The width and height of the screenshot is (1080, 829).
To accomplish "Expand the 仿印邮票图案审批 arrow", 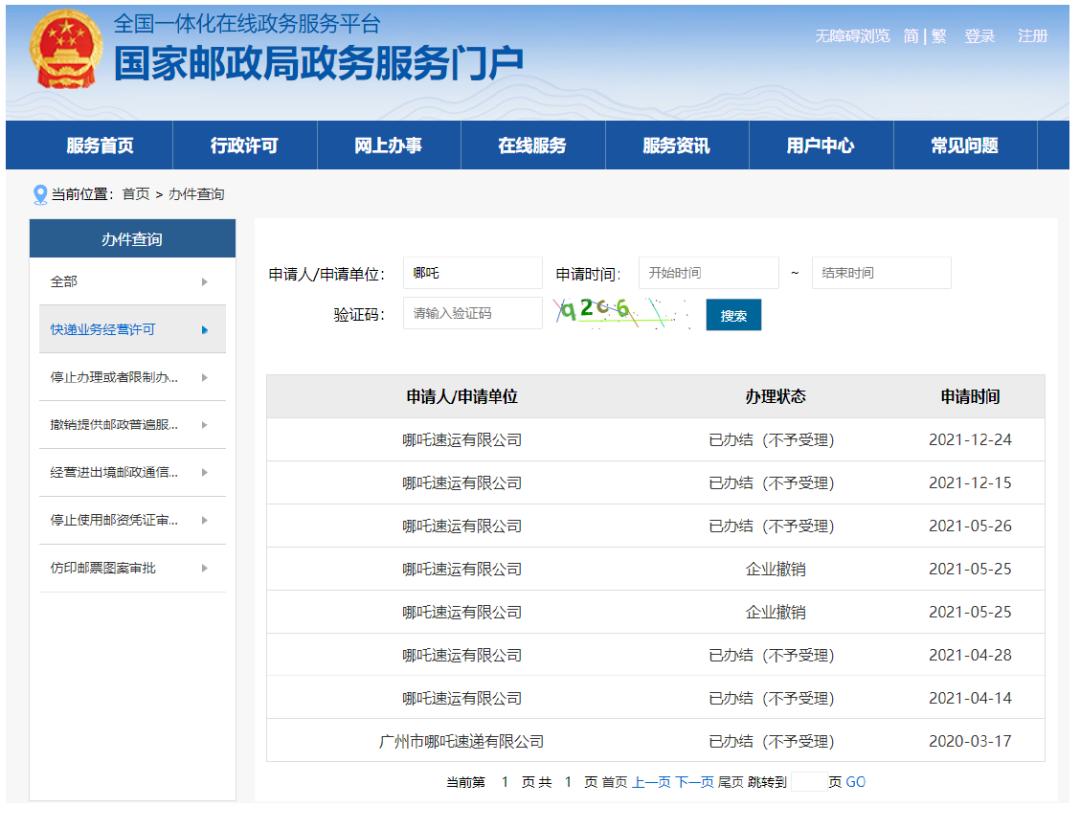I will tap(205, 568).
